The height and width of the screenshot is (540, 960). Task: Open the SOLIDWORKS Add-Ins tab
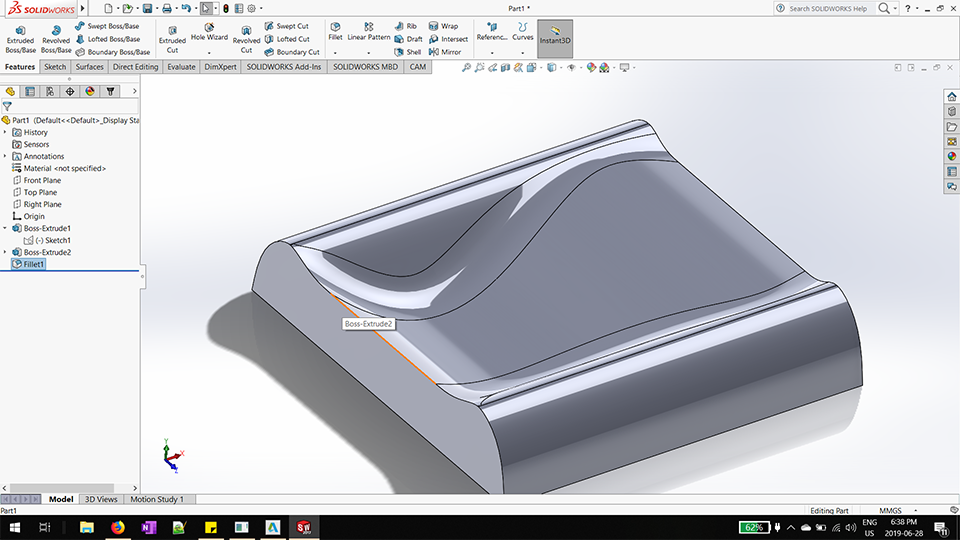283,67
